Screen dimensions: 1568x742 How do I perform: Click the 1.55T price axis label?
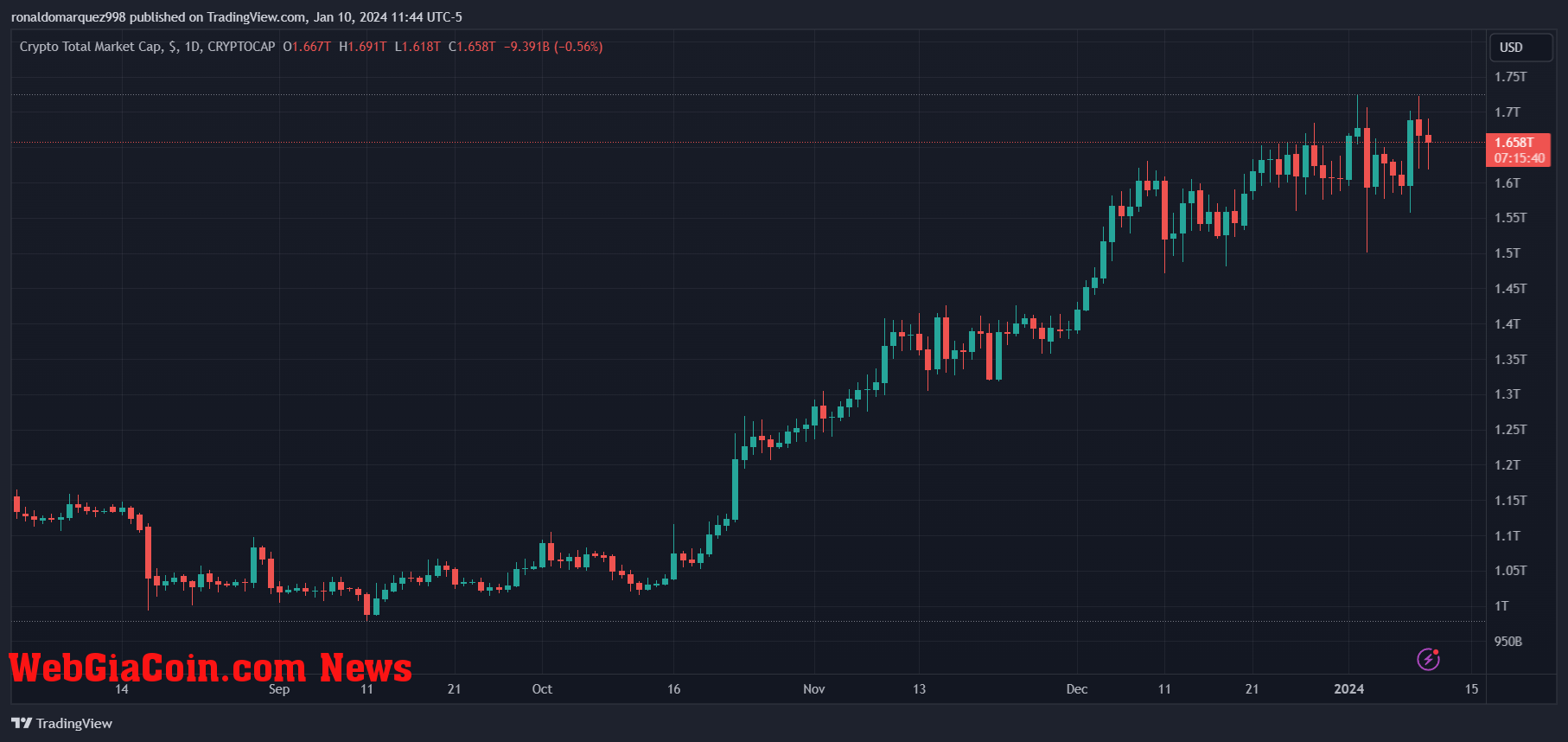[x=1511, y=218]
